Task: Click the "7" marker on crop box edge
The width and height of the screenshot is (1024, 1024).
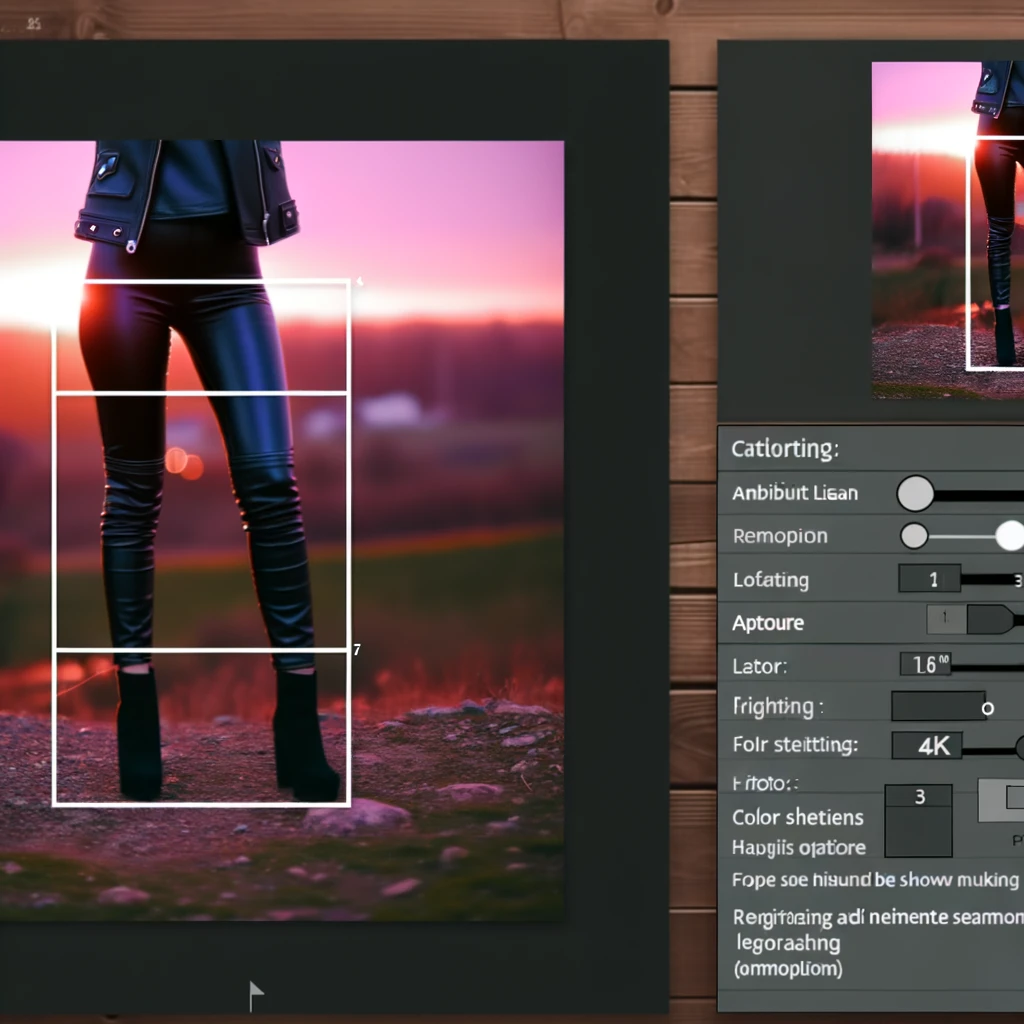Action: point(357,650)
